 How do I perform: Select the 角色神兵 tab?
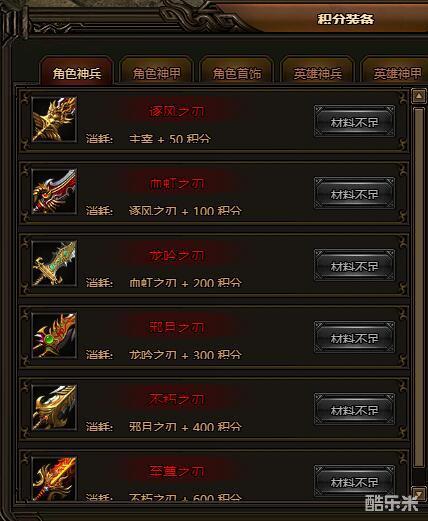(77, 71)
